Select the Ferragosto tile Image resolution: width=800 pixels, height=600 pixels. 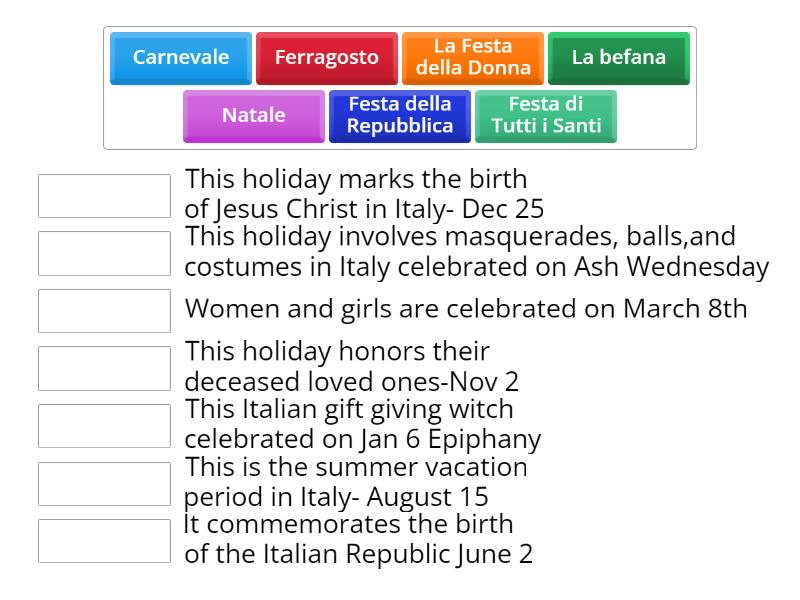pos(327,58)
